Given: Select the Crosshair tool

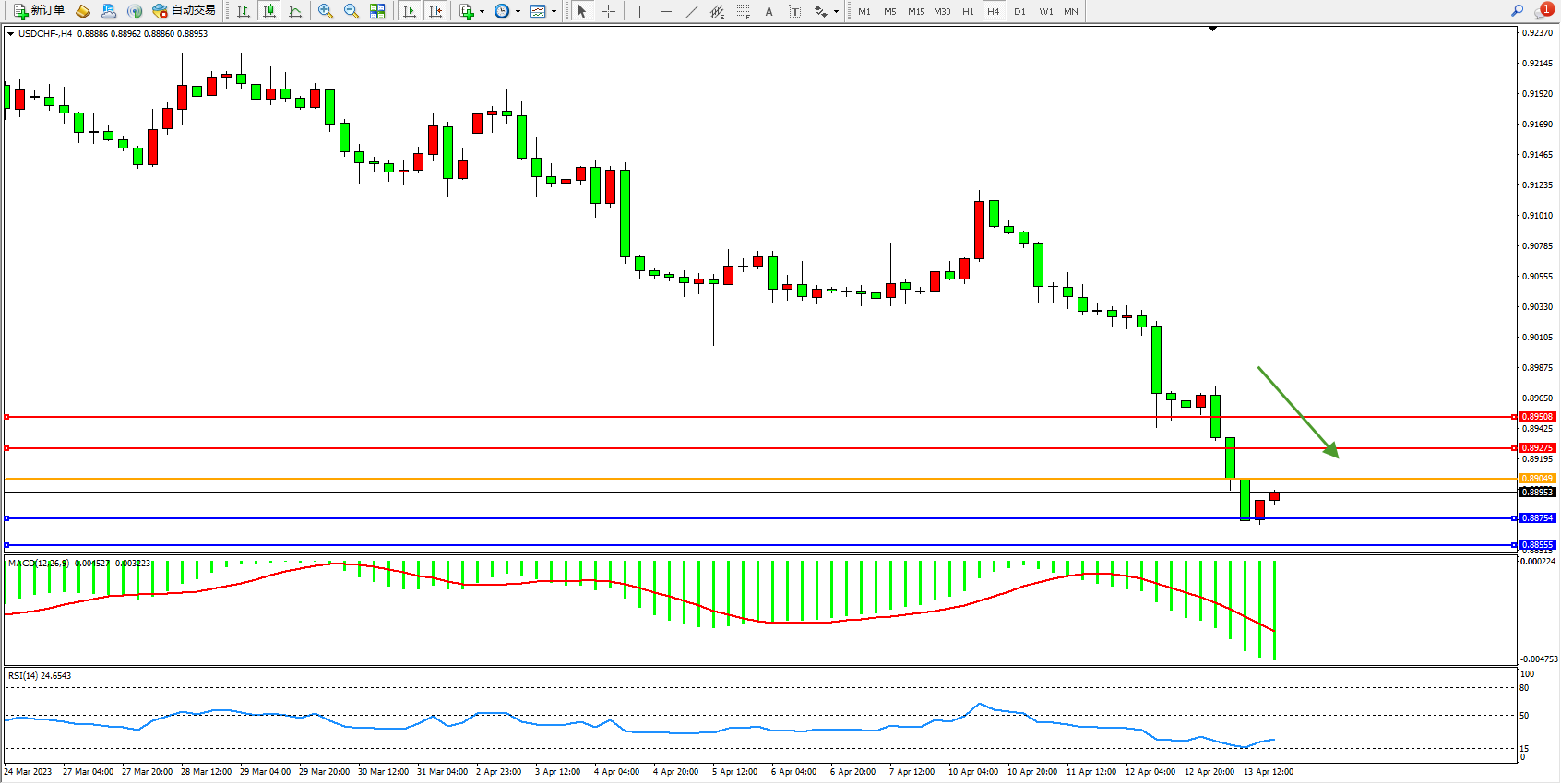Looking at the screenshot, I should (609, 11).
